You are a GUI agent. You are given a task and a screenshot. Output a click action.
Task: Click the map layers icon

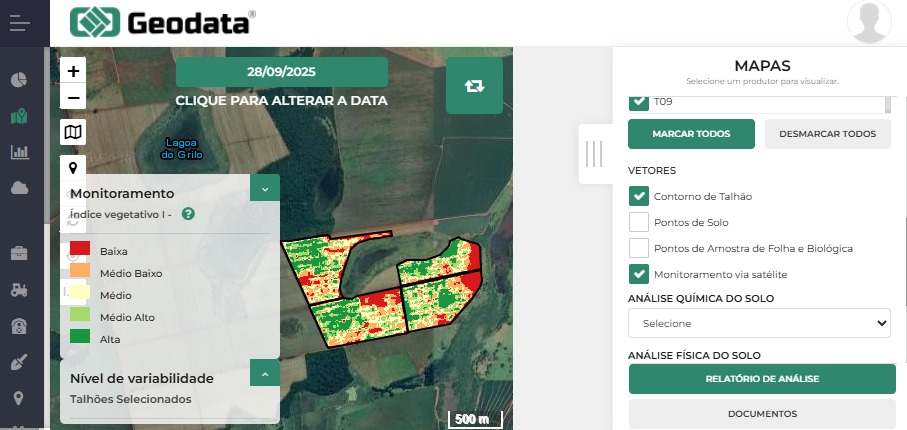click(x=73, y=132)
